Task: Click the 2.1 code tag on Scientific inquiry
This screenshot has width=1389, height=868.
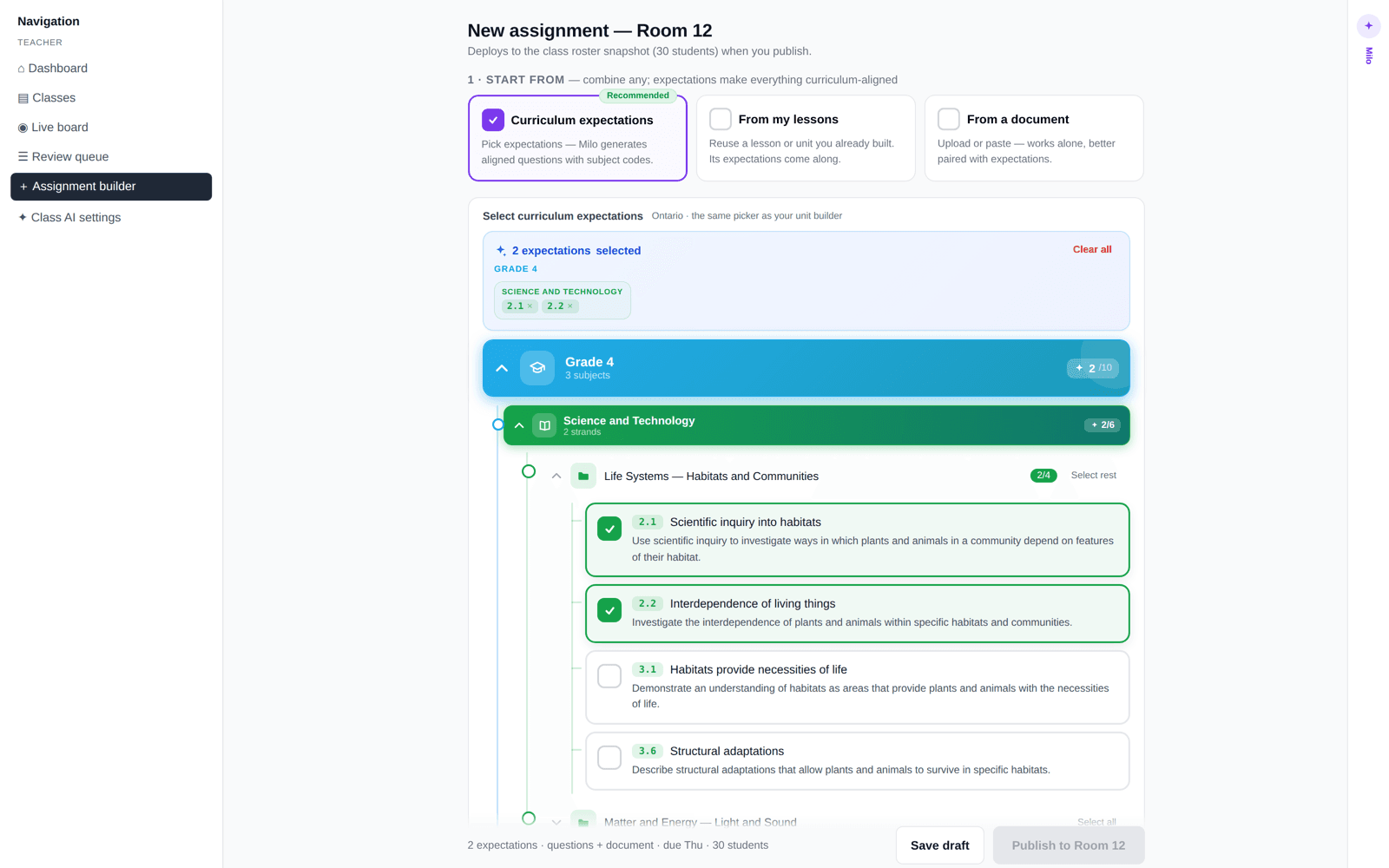Action: tap(648, 522)
